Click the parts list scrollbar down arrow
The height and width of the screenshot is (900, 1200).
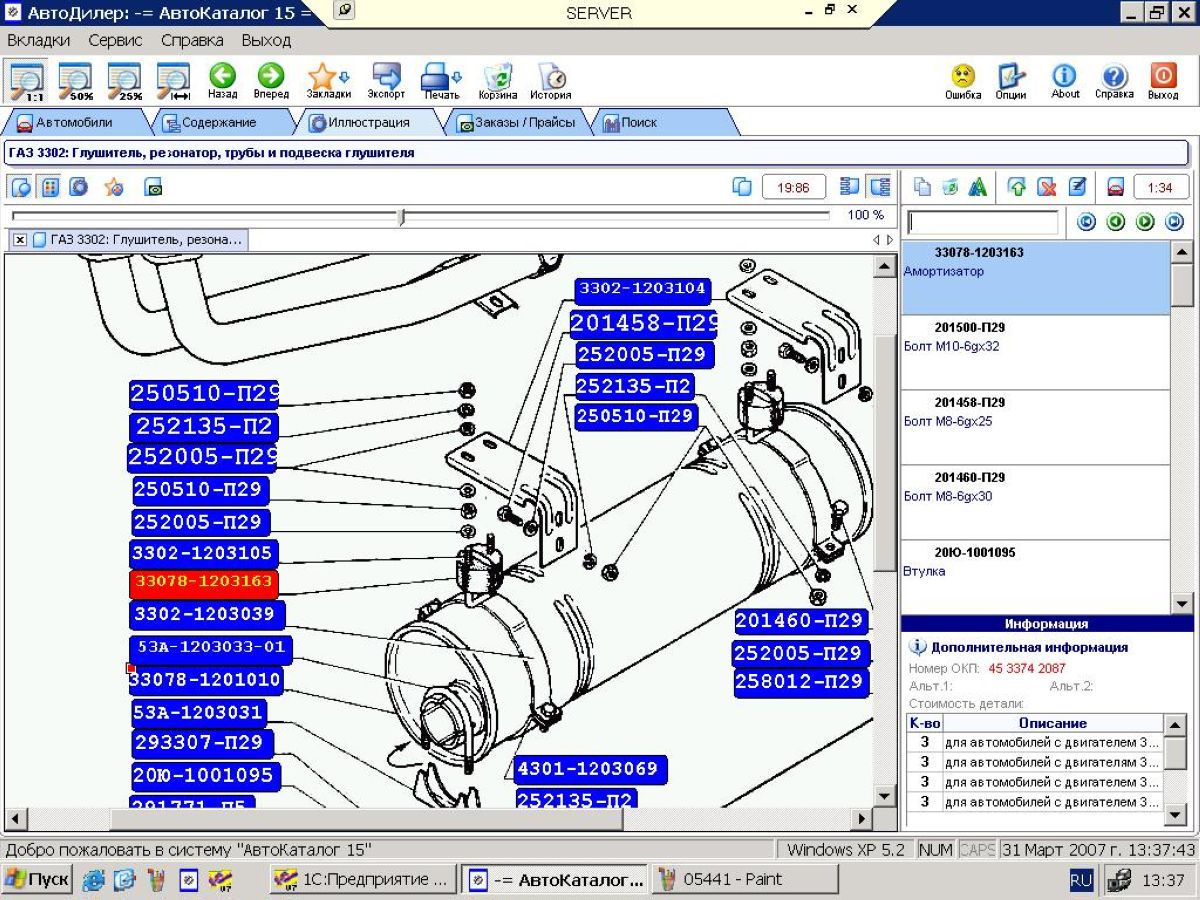[x=1182, y=603]
